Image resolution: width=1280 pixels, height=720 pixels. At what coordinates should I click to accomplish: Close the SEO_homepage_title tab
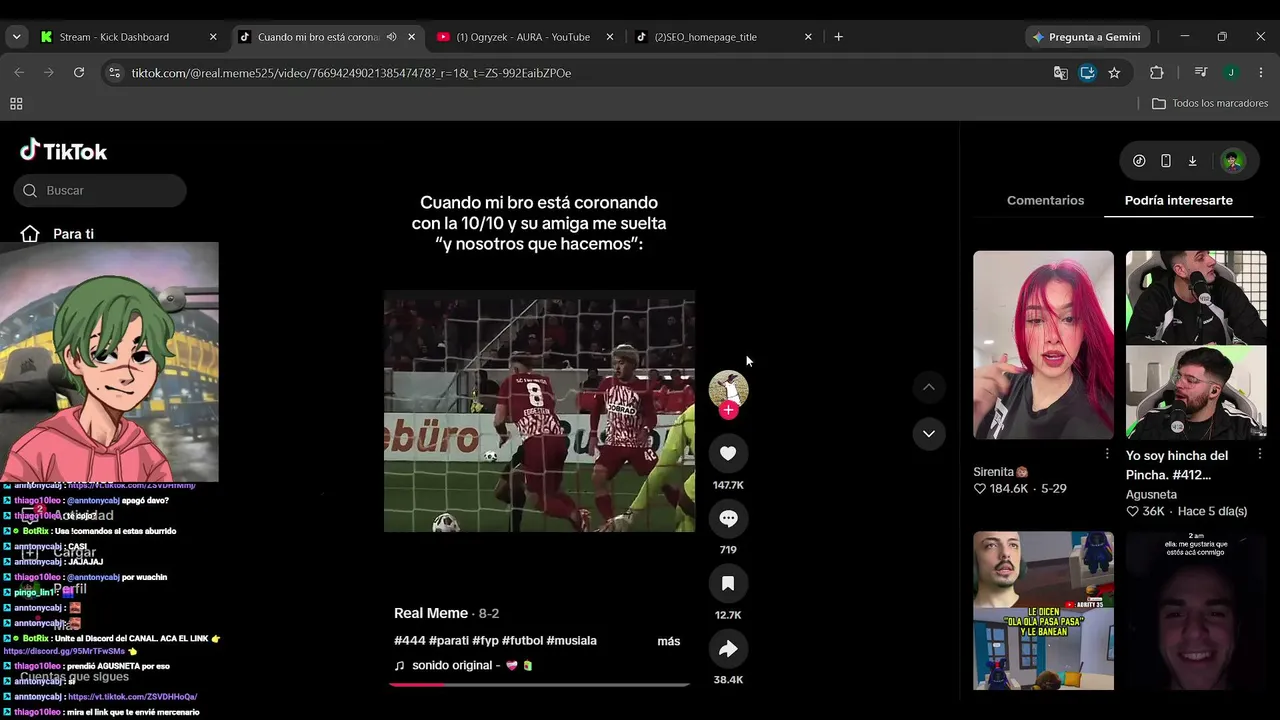808,37
